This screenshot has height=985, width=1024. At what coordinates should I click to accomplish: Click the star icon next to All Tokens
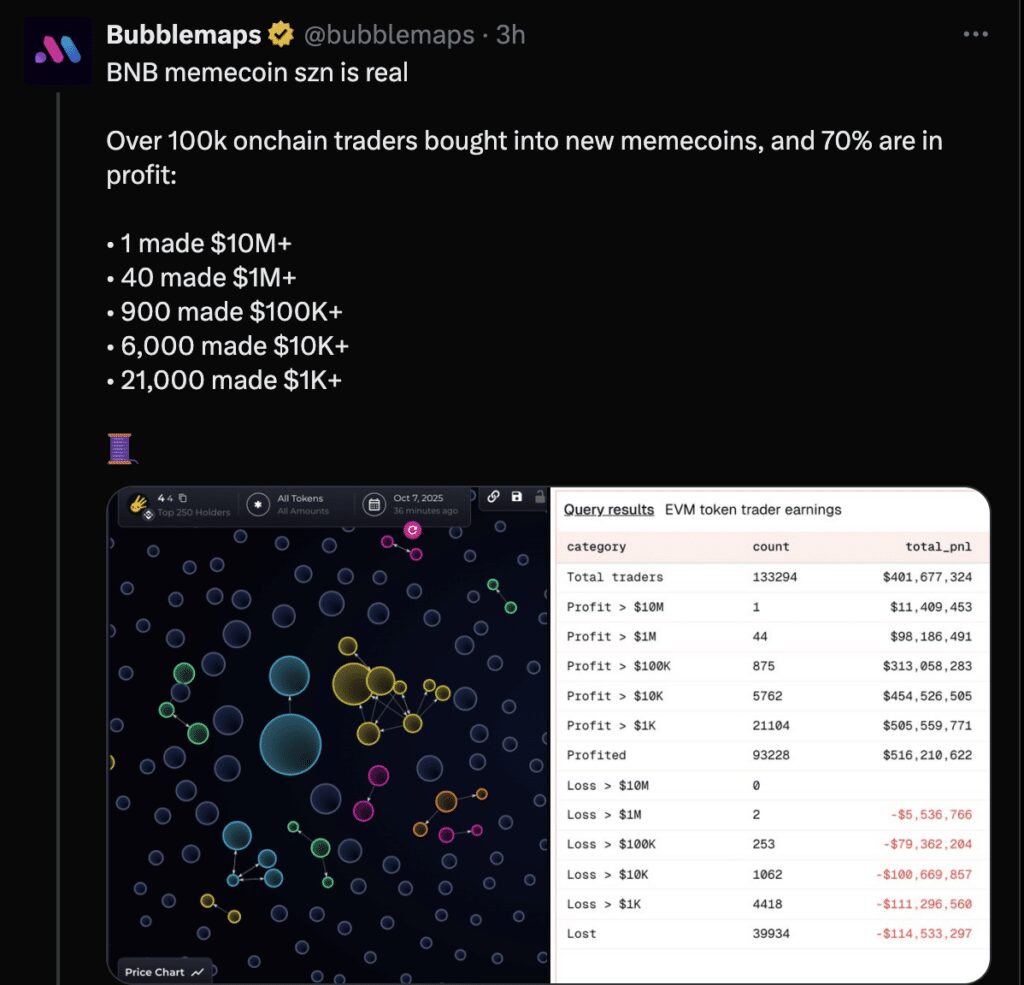tap(257, 503)
